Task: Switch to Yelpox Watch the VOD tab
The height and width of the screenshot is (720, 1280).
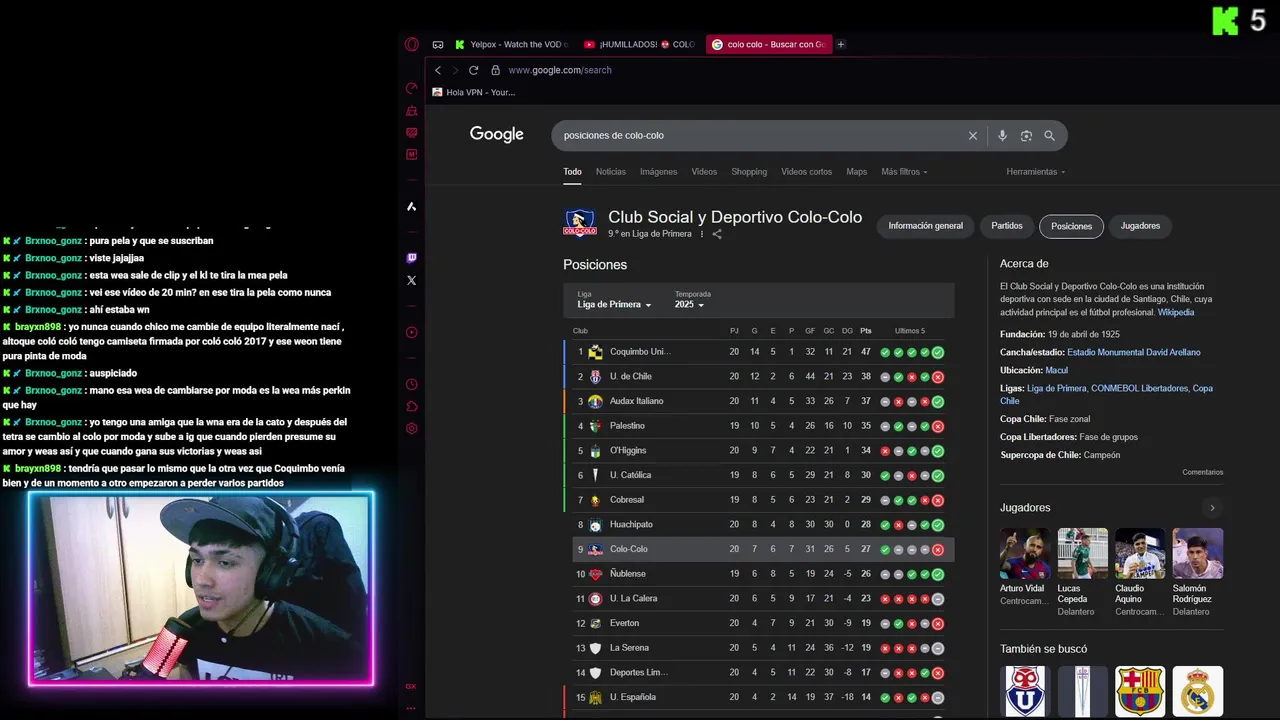Action: click(x=511, y=44)
